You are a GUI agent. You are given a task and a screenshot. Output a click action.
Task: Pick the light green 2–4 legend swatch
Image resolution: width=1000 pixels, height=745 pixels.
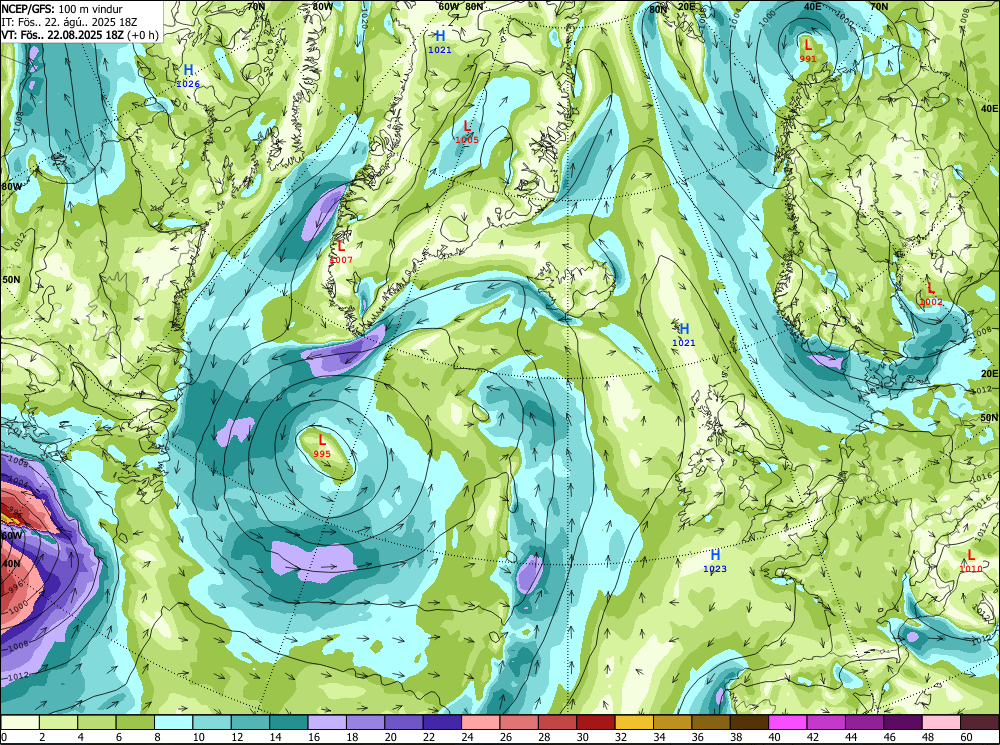coord(59,722)
